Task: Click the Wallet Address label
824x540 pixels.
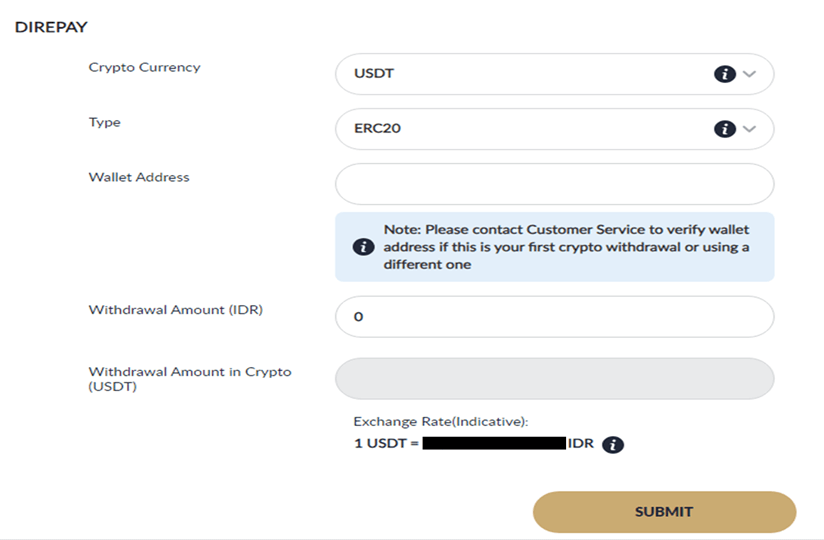Action: click(138, 177)
